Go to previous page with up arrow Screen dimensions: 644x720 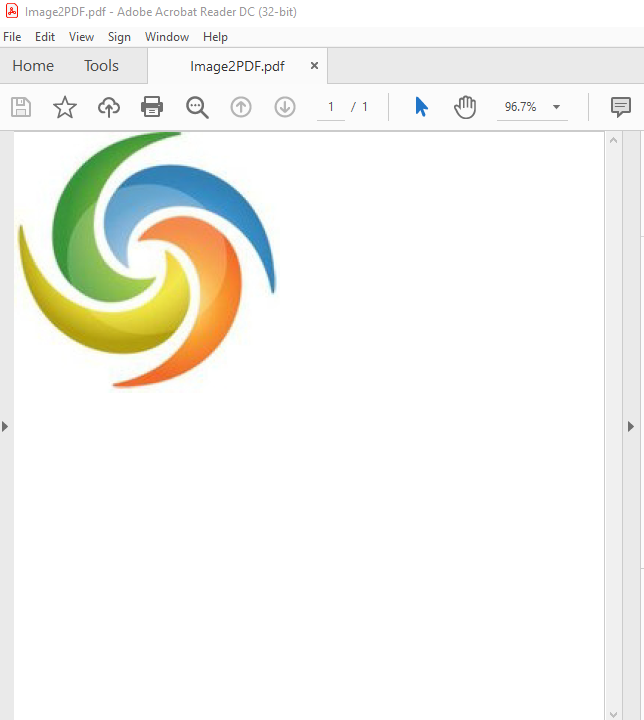[241, 107]
